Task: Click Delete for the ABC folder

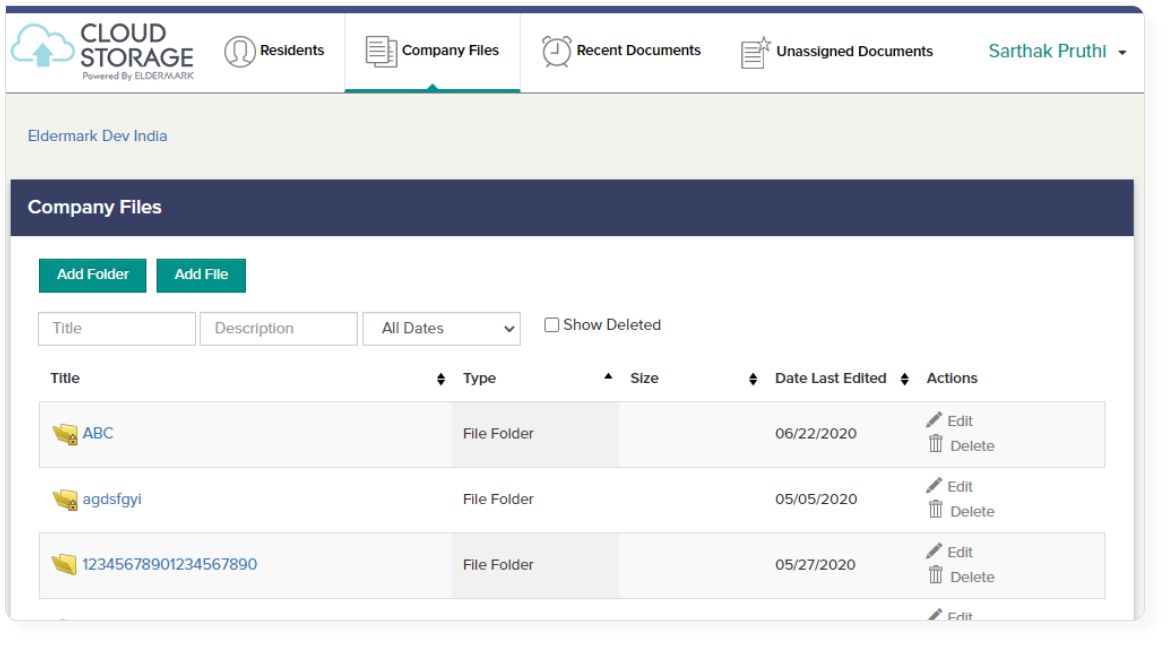Action: 972,446
